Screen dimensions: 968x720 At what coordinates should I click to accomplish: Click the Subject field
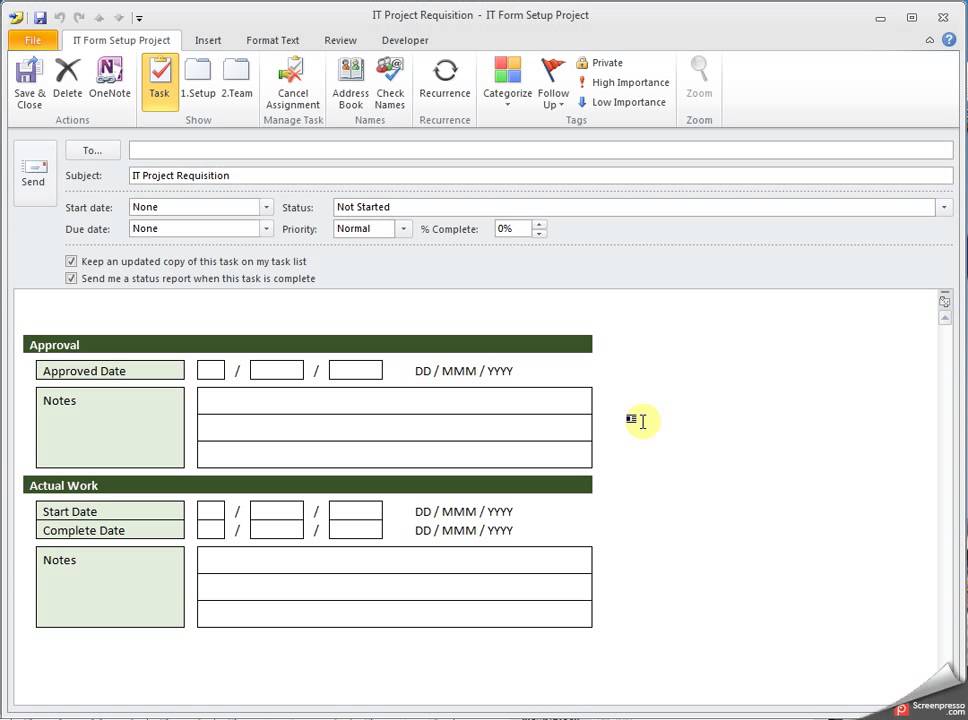(x=541, y=175)
